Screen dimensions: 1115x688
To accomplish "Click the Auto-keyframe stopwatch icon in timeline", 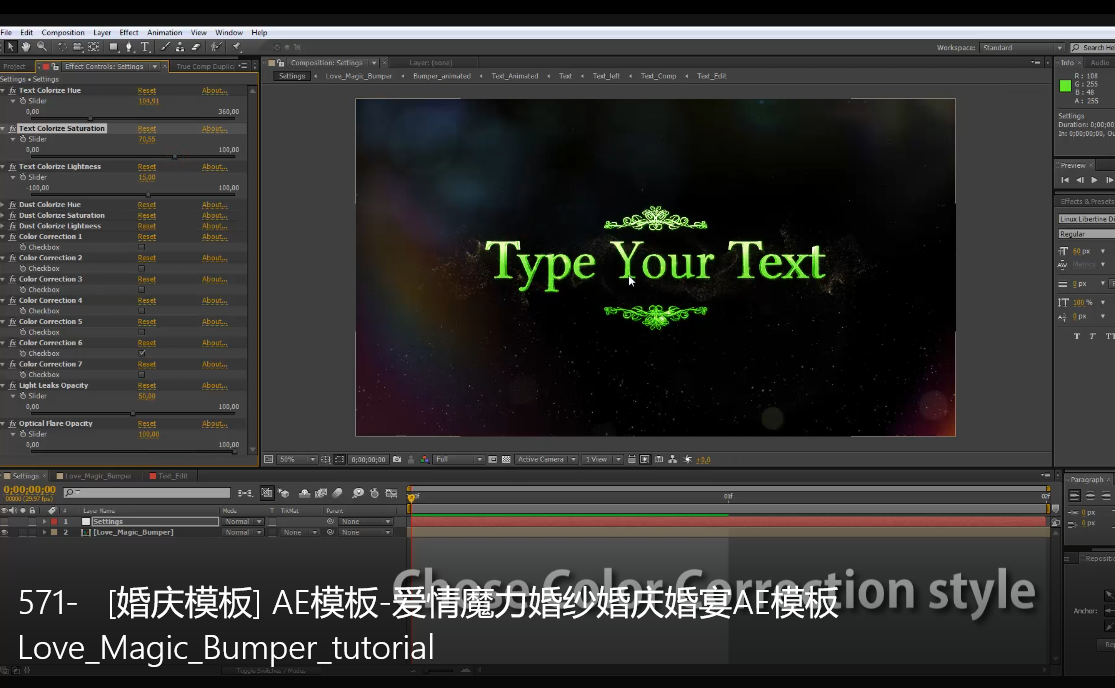I will point(375,493).
